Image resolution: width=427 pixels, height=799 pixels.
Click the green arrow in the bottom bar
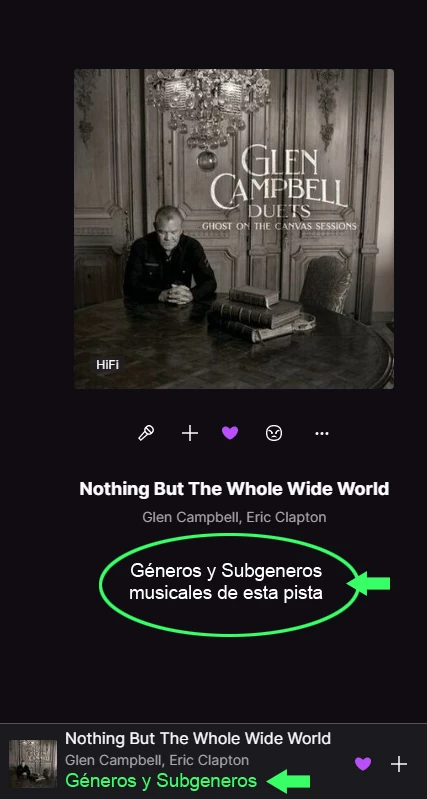[288, 781]
